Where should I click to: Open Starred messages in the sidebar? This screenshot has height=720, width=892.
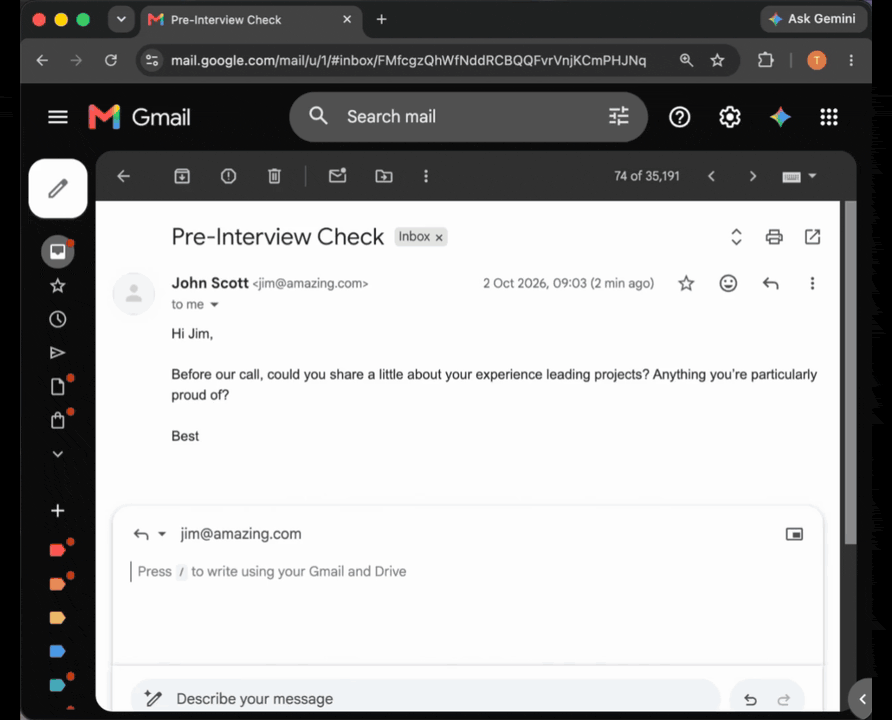(x=57, y=285)
